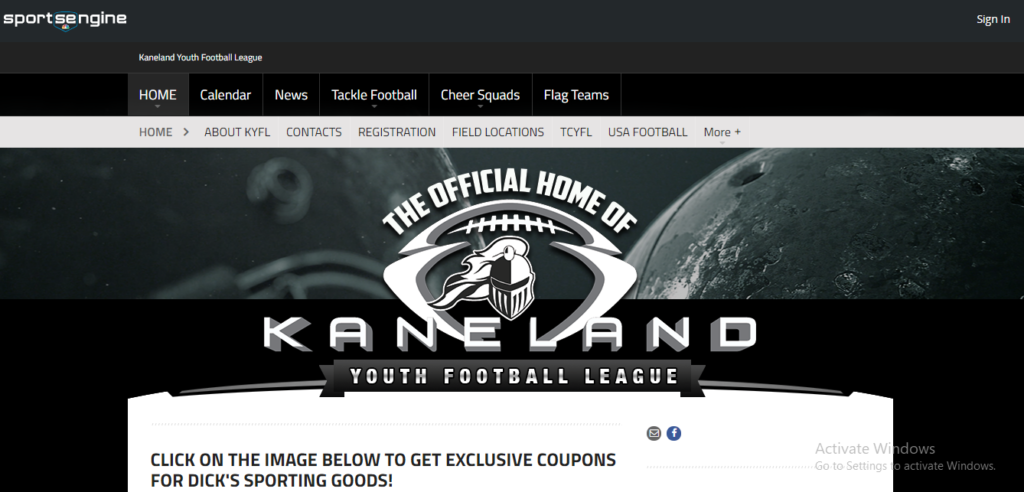
Task: Open the News tab
Action: click(291, 95)
